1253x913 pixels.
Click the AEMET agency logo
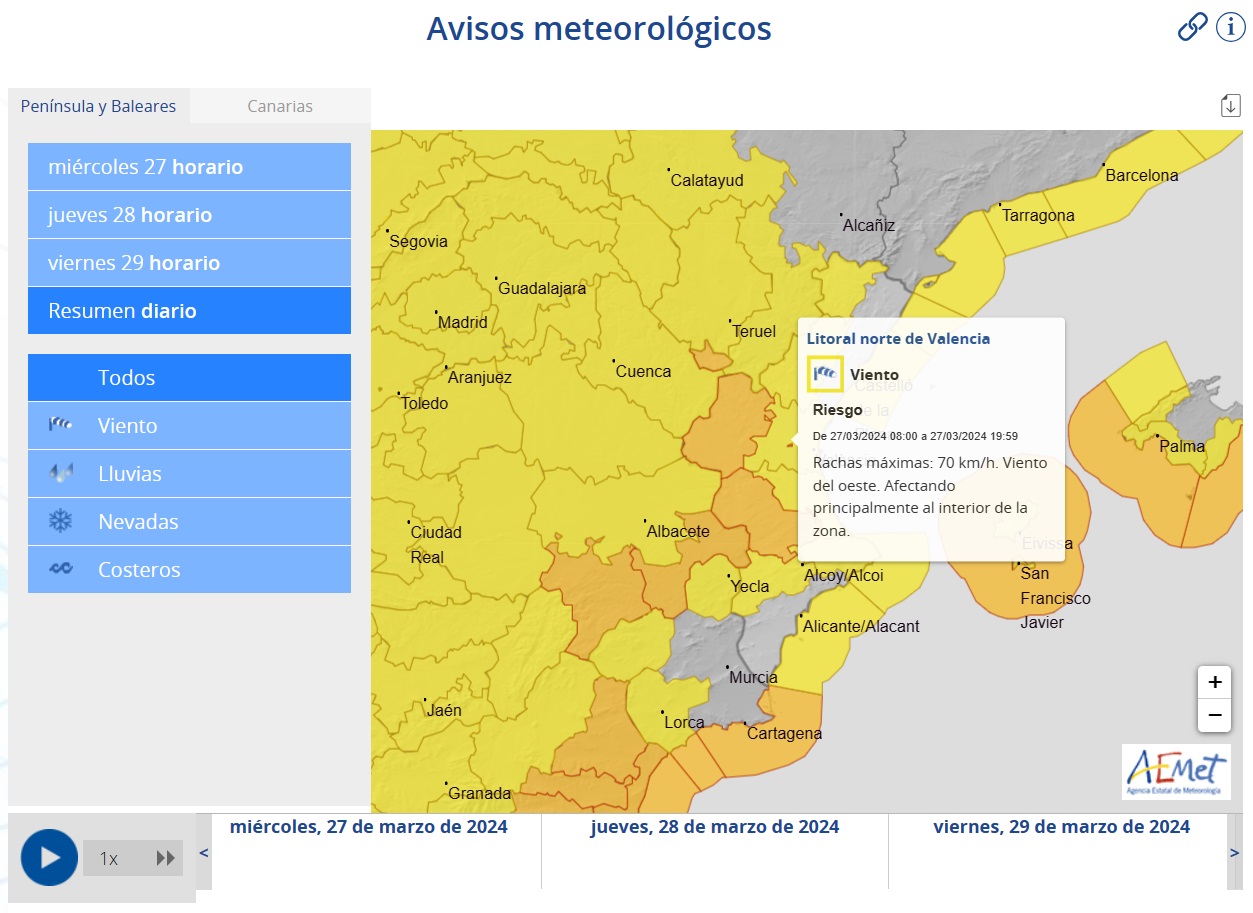(1176, 771)
